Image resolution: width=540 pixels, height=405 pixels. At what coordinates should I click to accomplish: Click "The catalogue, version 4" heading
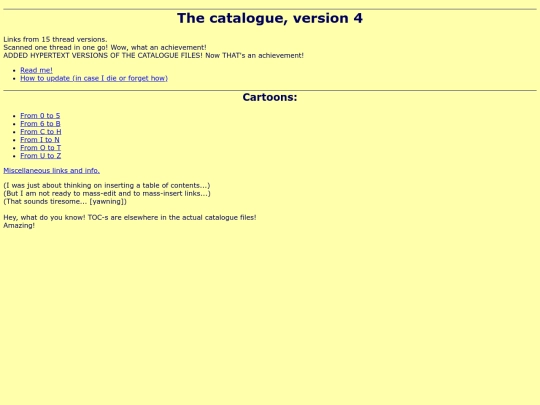(x=270, y=18)
